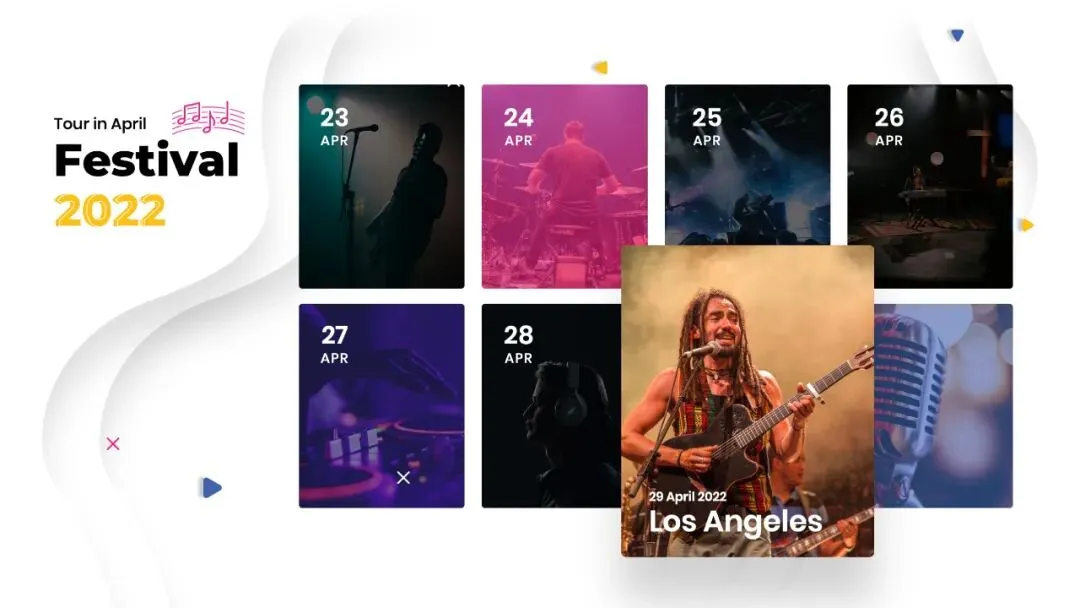Click the Los Angeles title text

pyautogui.click(x=736, y=521)
